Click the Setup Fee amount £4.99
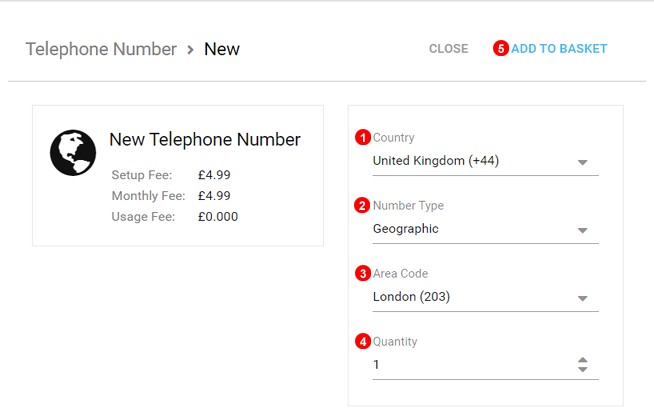 click(214, 175)
